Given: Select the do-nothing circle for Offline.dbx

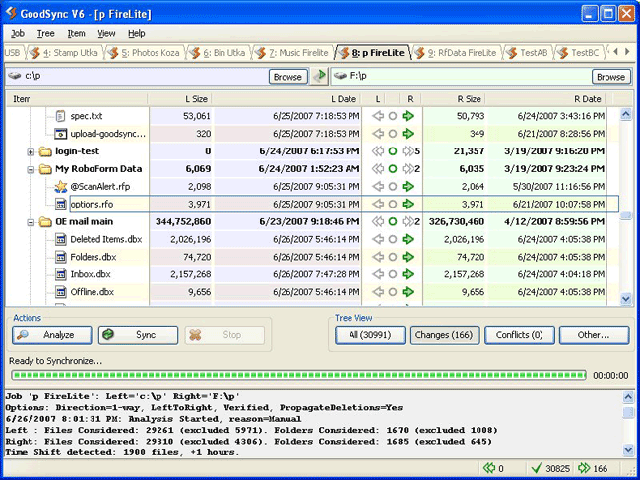Looking at the screenshot, I should click(393, 292).
